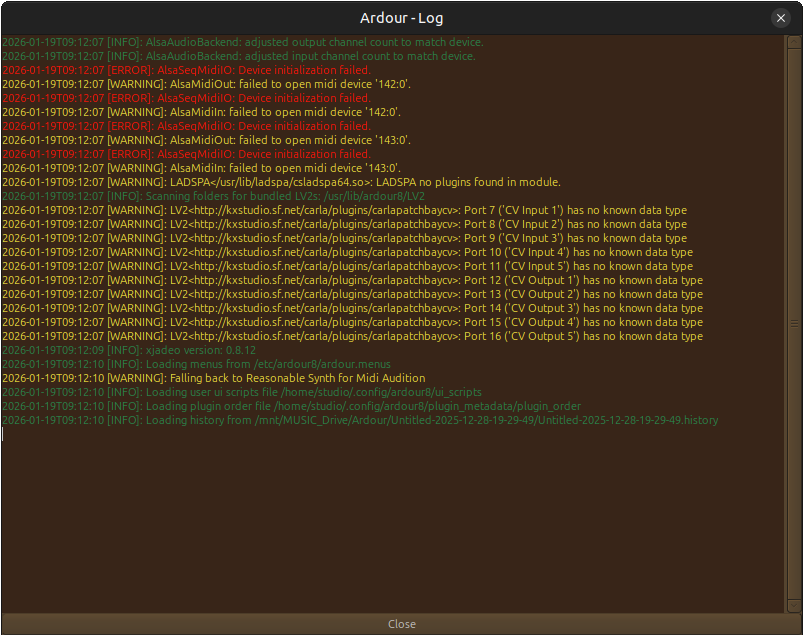This screenshot has width=803, height=635.
Task: Click the xjadeo version 0.8.12 line
Action: [x=129, y=351]
